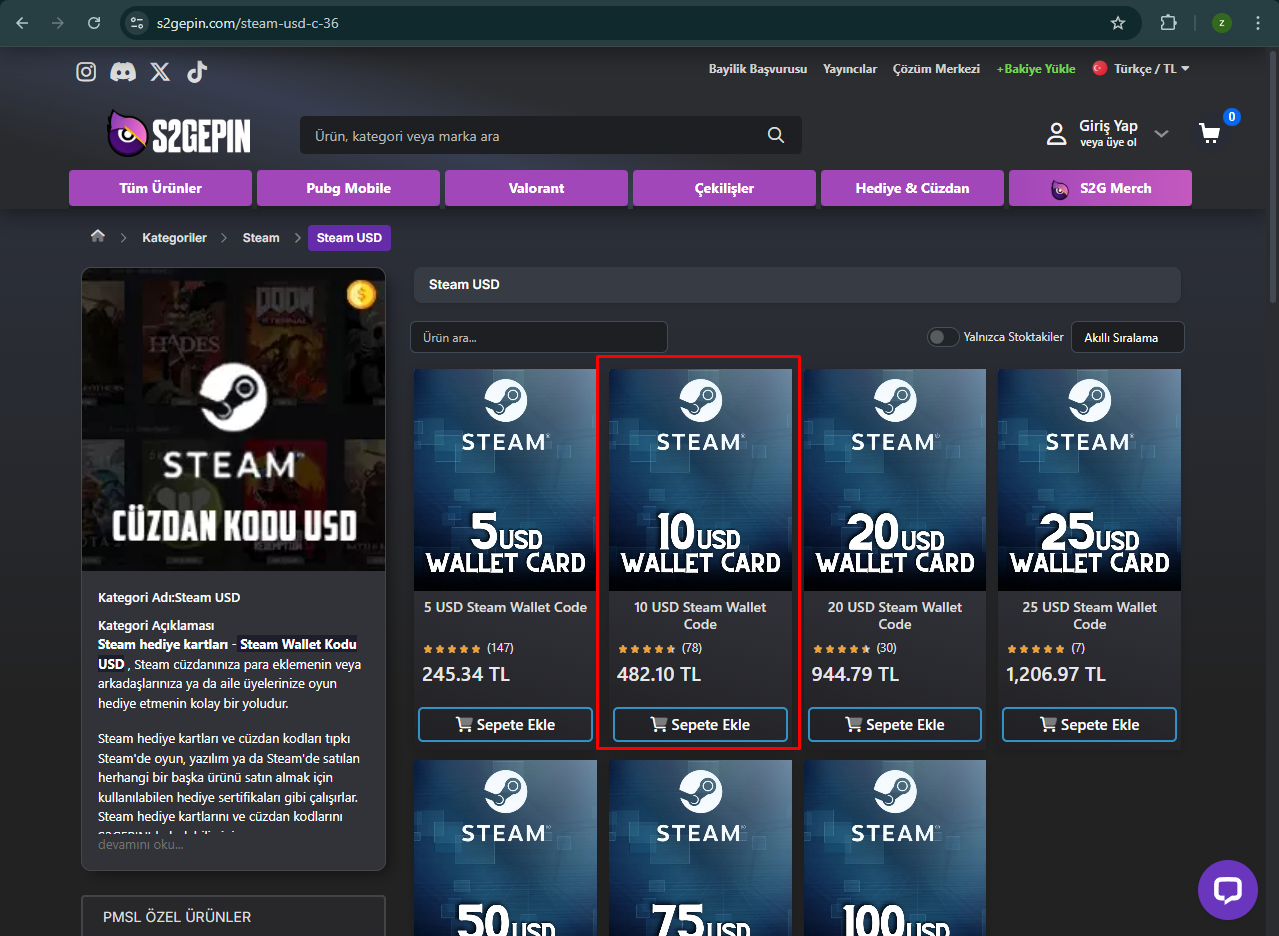This screenshot has height=936, width=1279.
Task: Click the 944.79 TL price
Action: point(854,674)
